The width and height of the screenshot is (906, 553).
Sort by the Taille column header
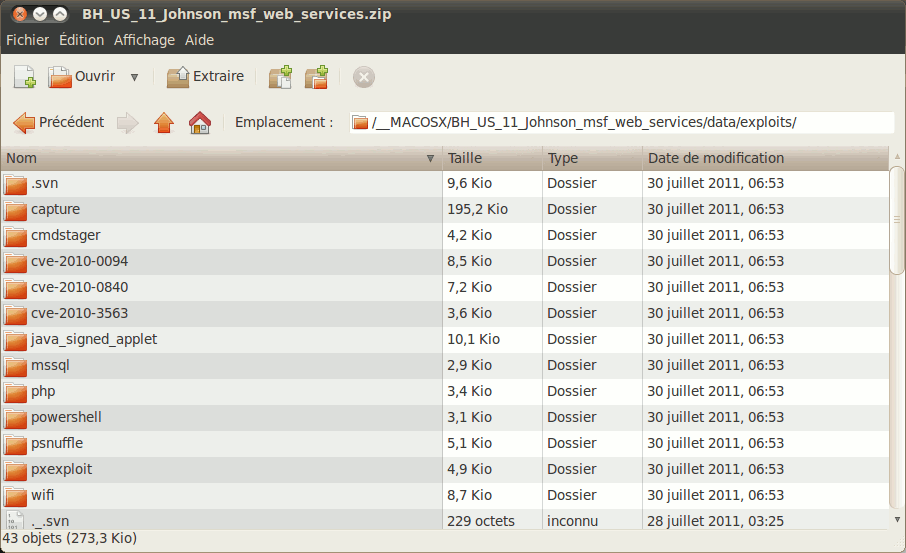(490, 158)
